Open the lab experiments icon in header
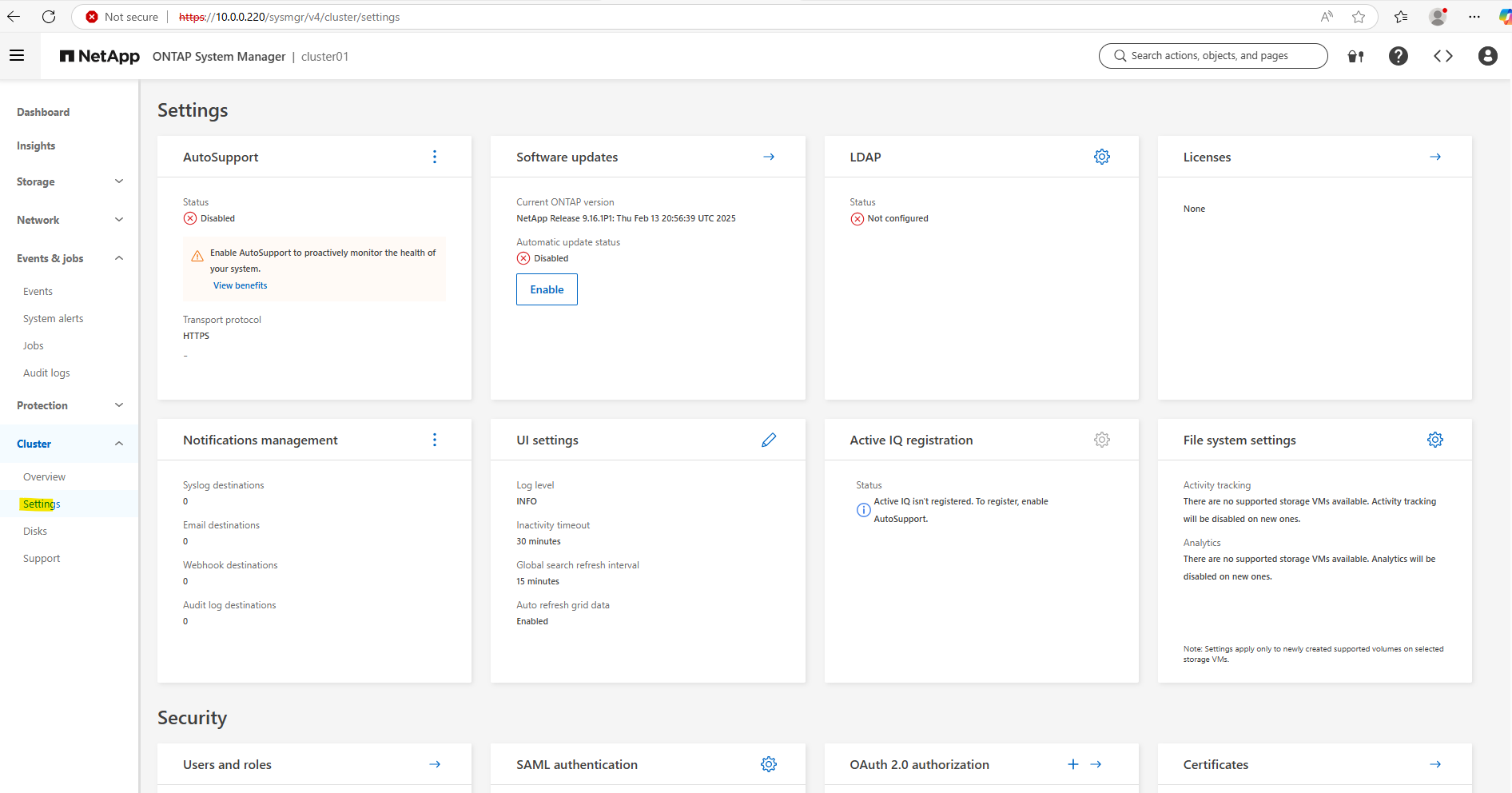This screenshot has height=793, width=1512. coord(1355,56)
